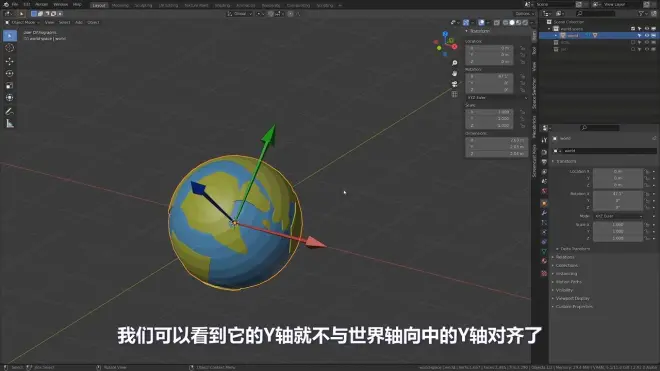Open the Tool properties tab wrench icon
The height and width of the screenshot is (371, 660).
tap(544, 141)
